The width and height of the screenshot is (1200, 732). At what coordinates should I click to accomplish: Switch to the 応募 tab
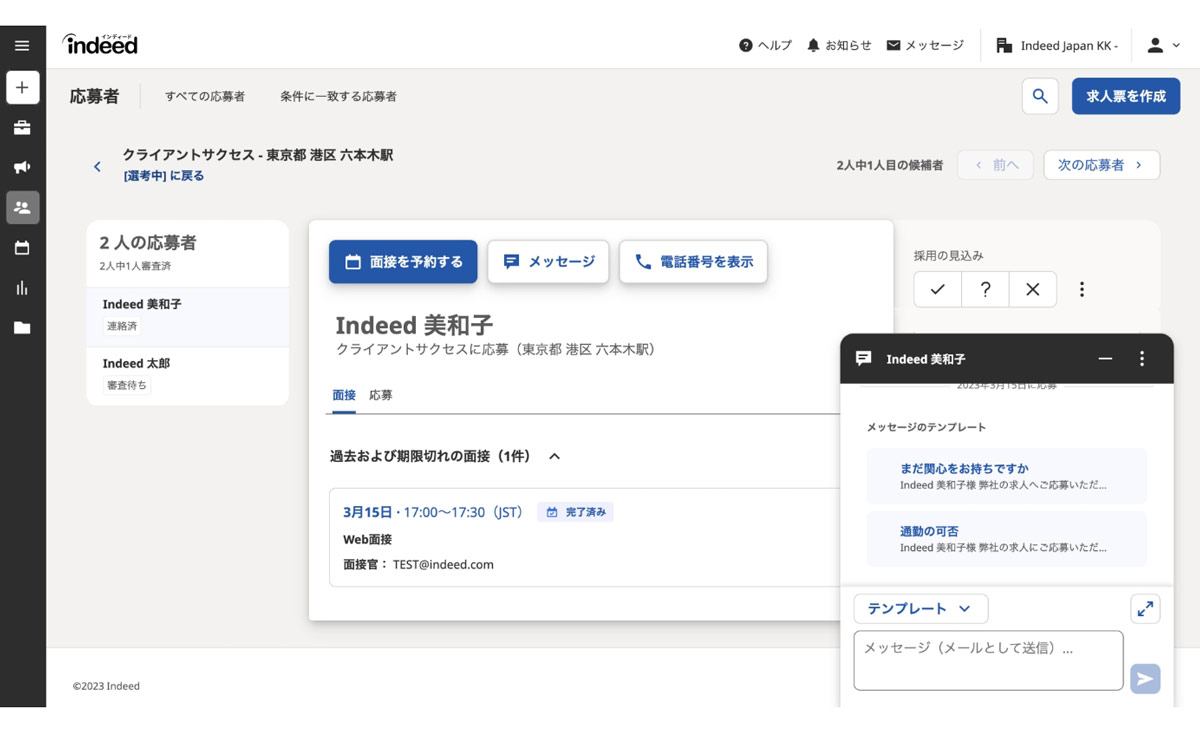click(x=380, y=395)
